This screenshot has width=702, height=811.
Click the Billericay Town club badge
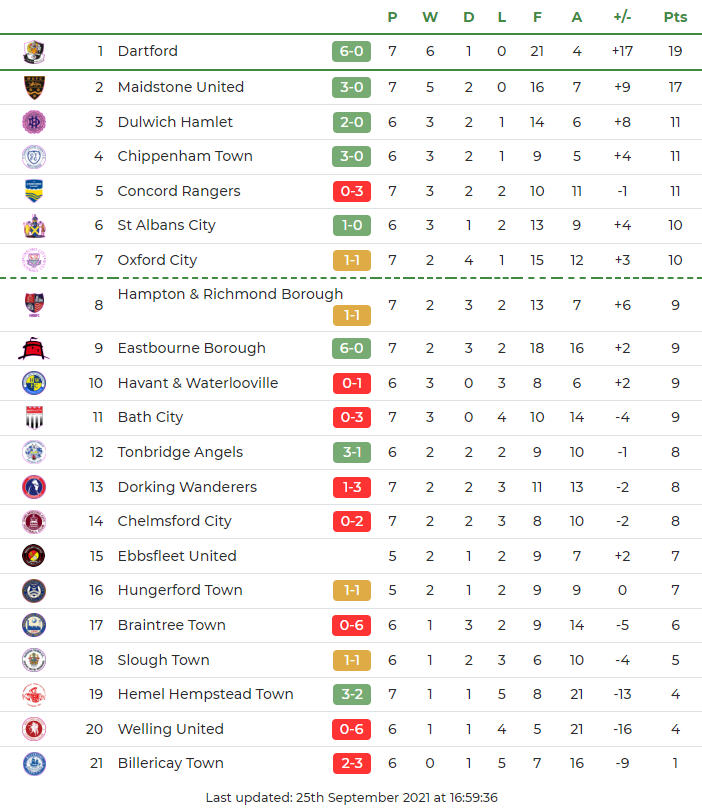(34, 763)
